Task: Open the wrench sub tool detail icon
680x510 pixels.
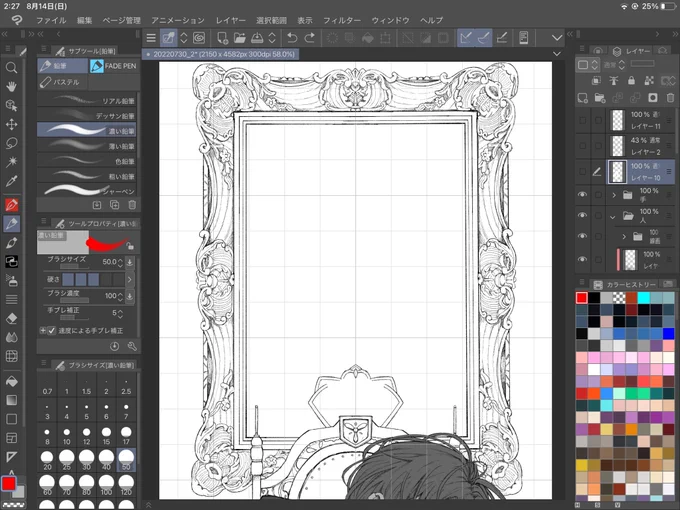Action: [x=132, y=346]
